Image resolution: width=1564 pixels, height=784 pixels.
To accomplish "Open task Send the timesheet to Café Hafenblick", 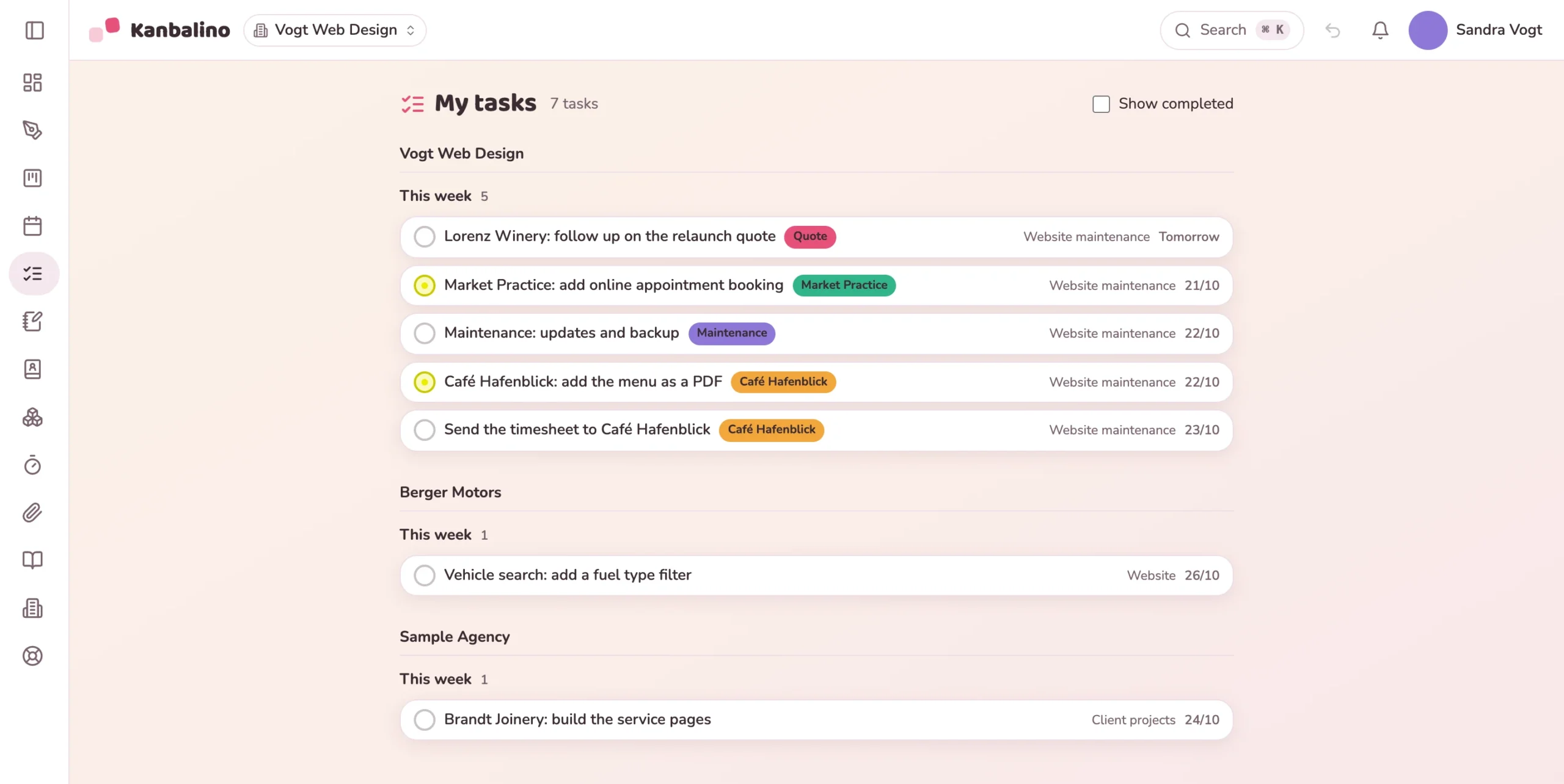I will coord(816,430).
